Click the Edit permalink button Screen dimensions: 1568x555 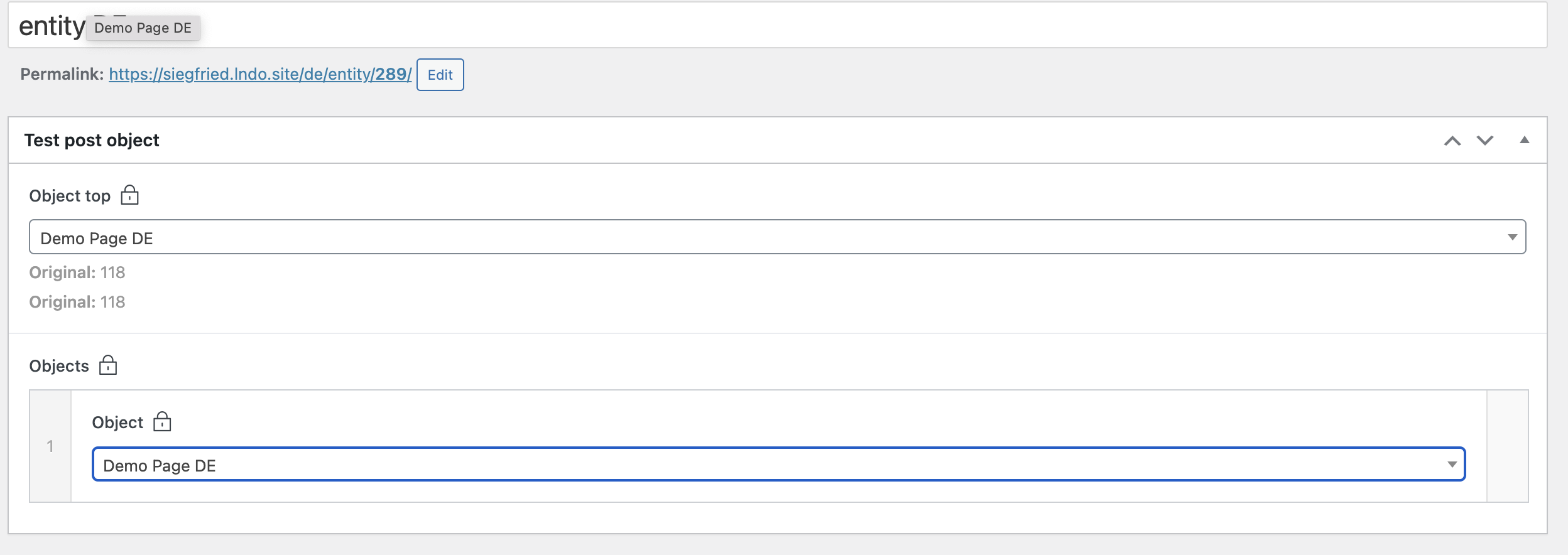(x=440, y=75)
